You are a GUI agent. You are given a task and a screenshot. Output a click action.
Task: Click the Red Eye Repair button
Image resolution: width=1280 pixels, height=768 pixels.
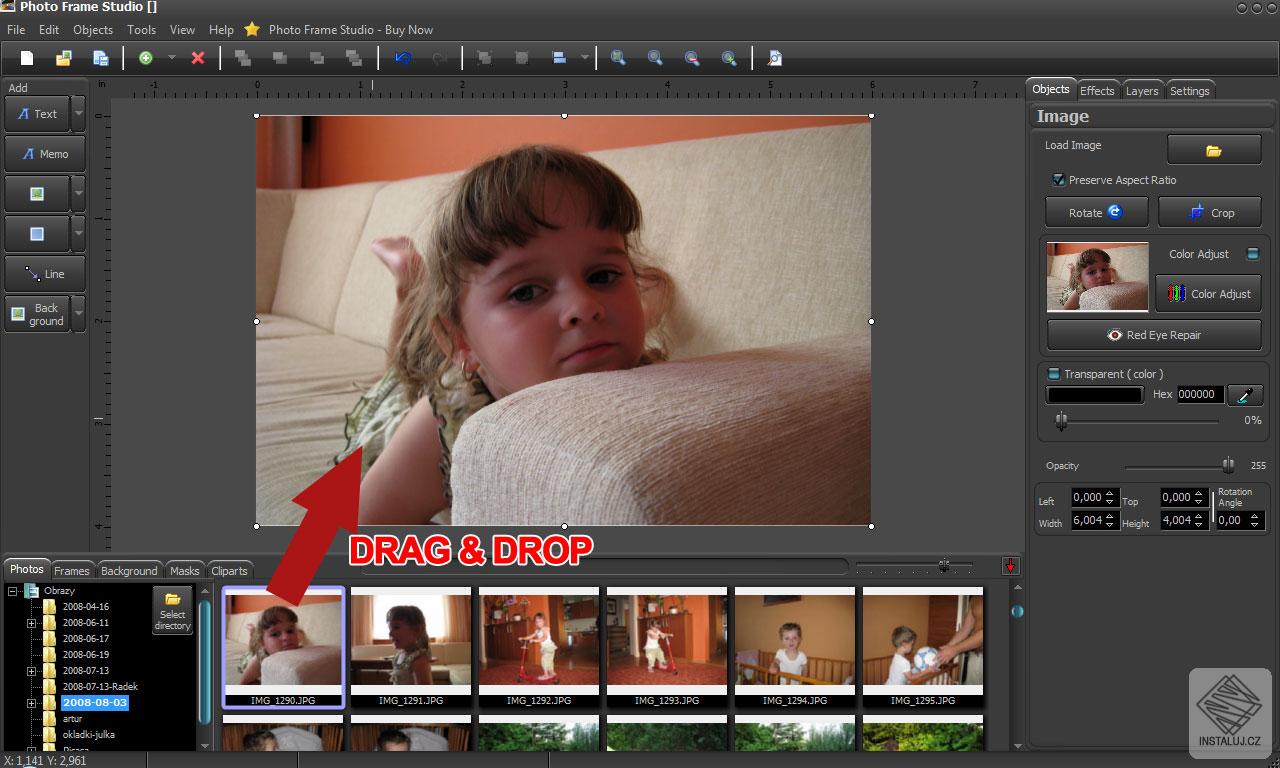click(x=1154, y=335)
